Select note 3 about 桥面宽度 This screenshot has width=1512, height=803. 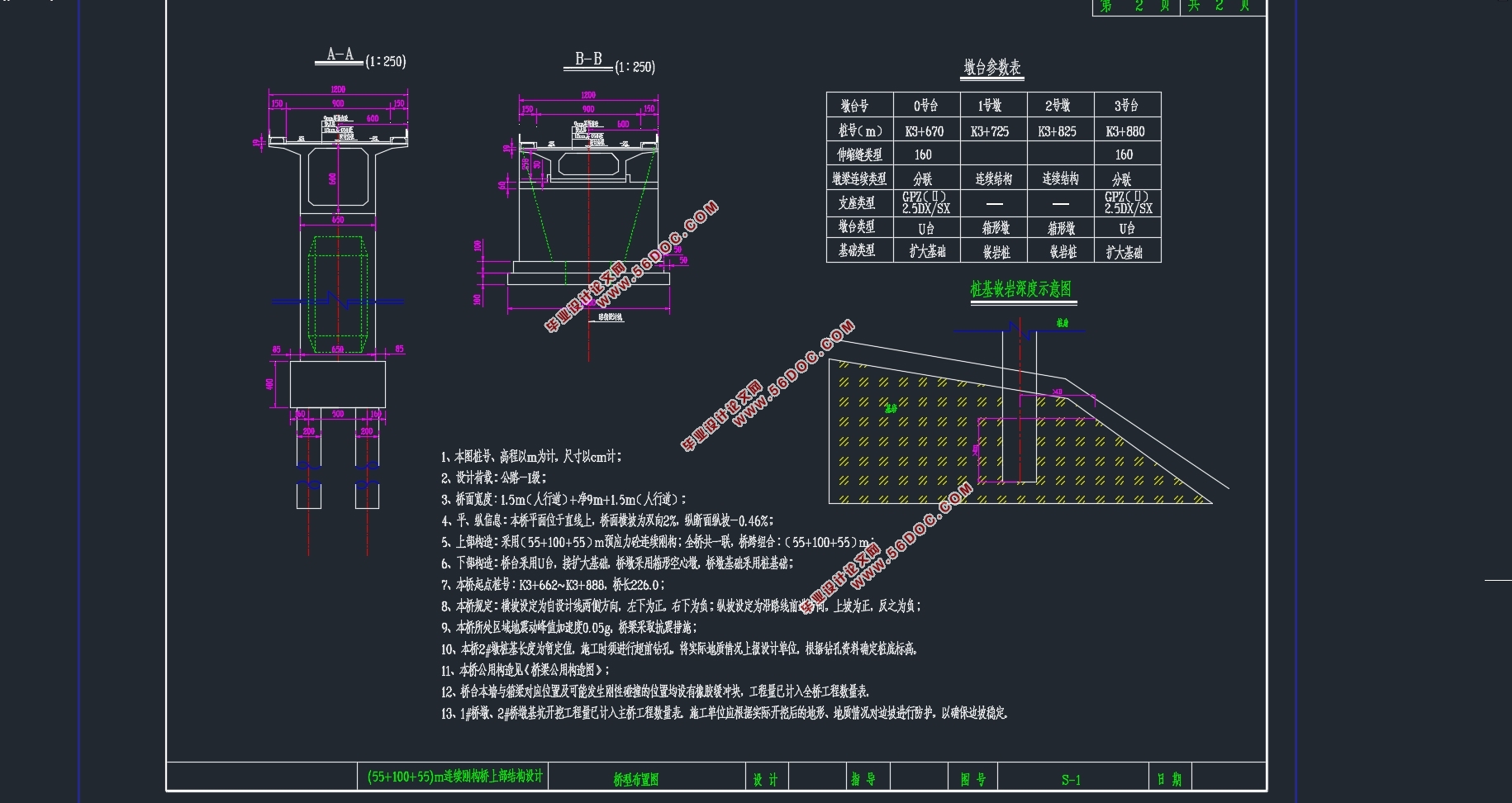point(563,499)
